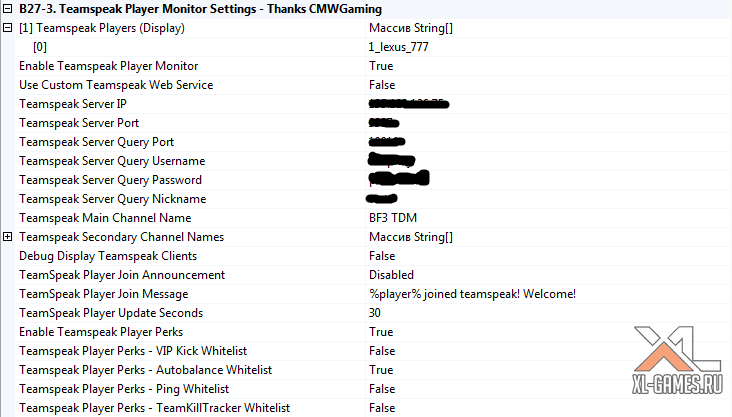Select Enable Teamspeak Player Perks label

101,332
